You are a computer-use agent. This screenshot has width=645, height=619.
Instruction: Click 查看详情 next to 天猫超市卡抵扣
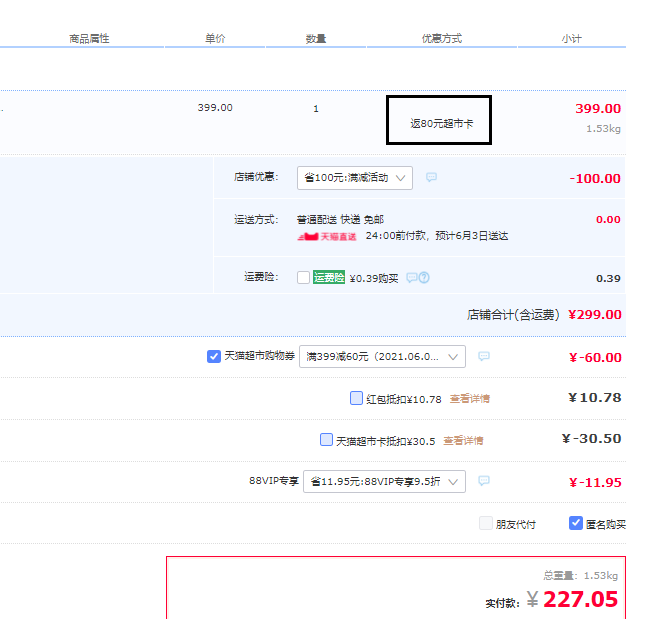tap(463, 440)
